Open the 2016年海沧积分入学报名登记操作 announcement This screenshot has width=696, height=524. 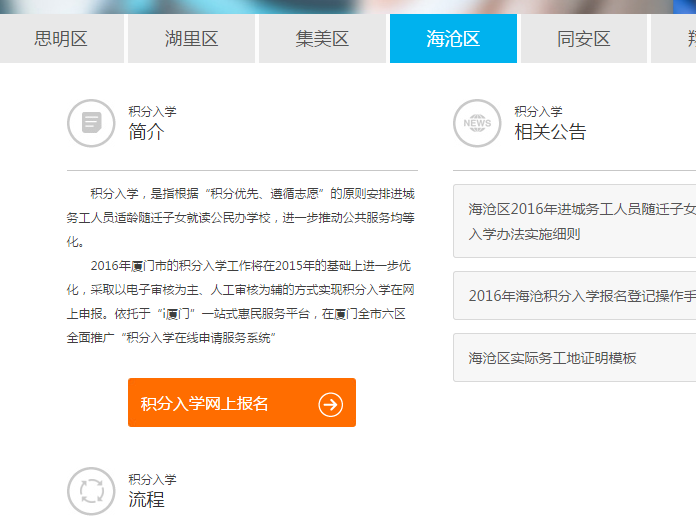[x=580, y=296]
